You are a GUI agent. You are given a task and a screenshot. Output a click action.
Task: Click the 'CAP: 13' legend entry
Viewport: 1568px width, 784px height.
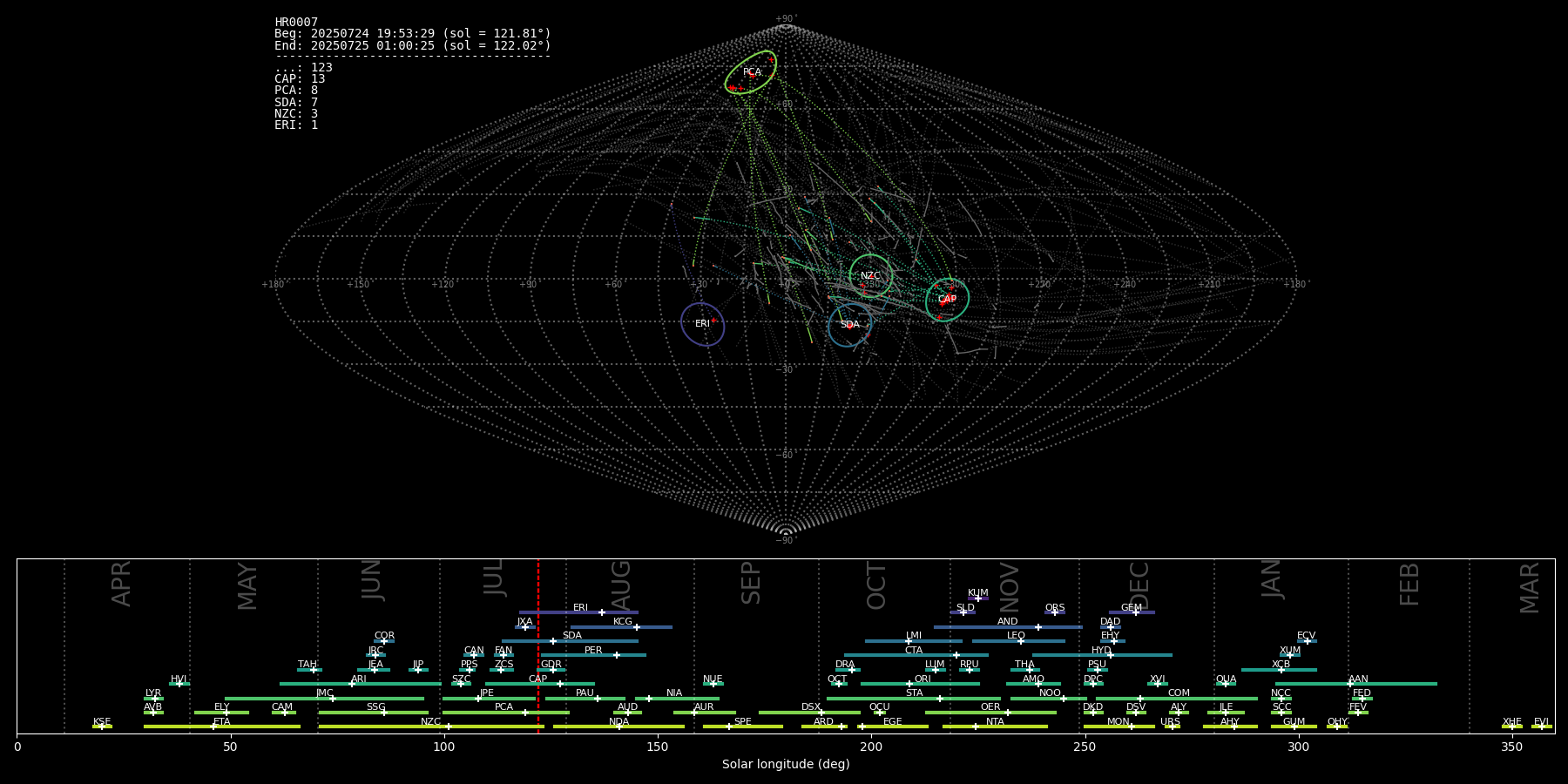point(300,79)
